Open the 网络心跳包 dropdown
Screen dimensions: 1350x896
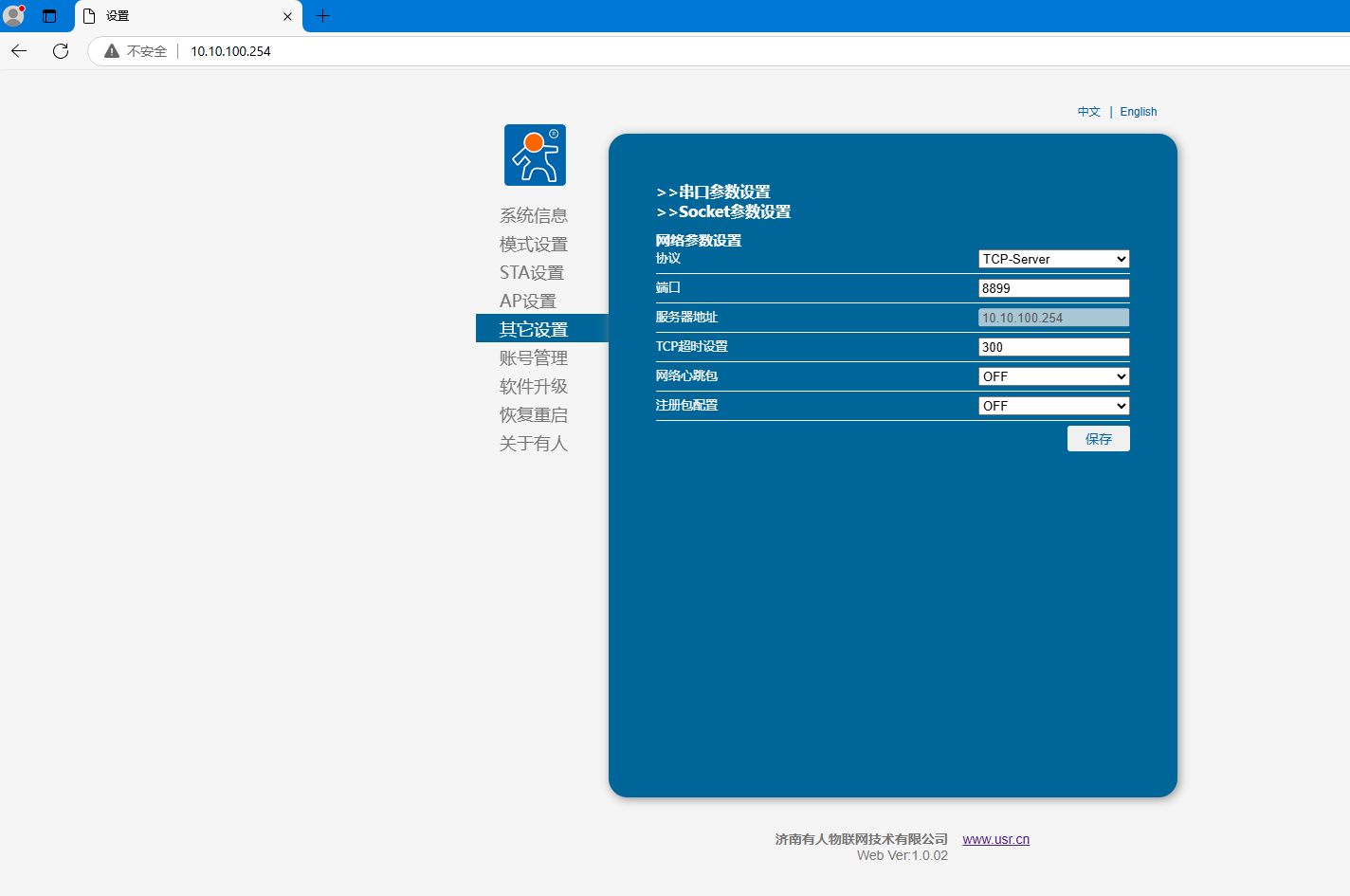pos(1053,376)
